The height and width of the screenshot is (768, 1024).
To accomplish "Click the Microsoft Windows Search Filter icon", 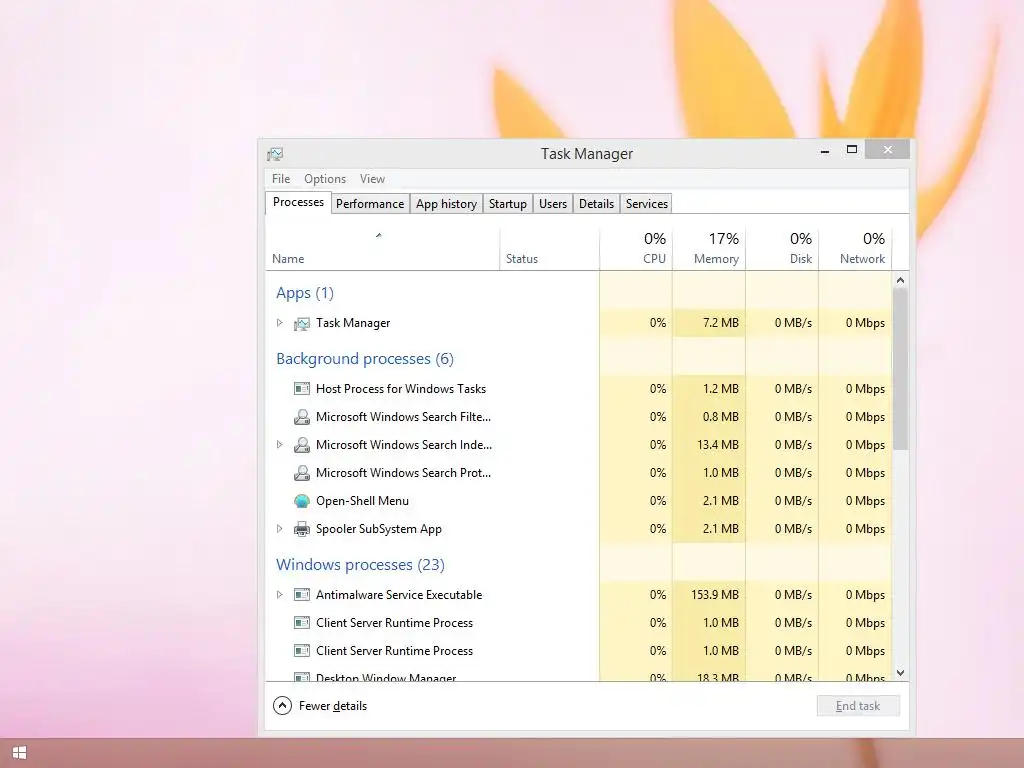I will tap(302, 417).
